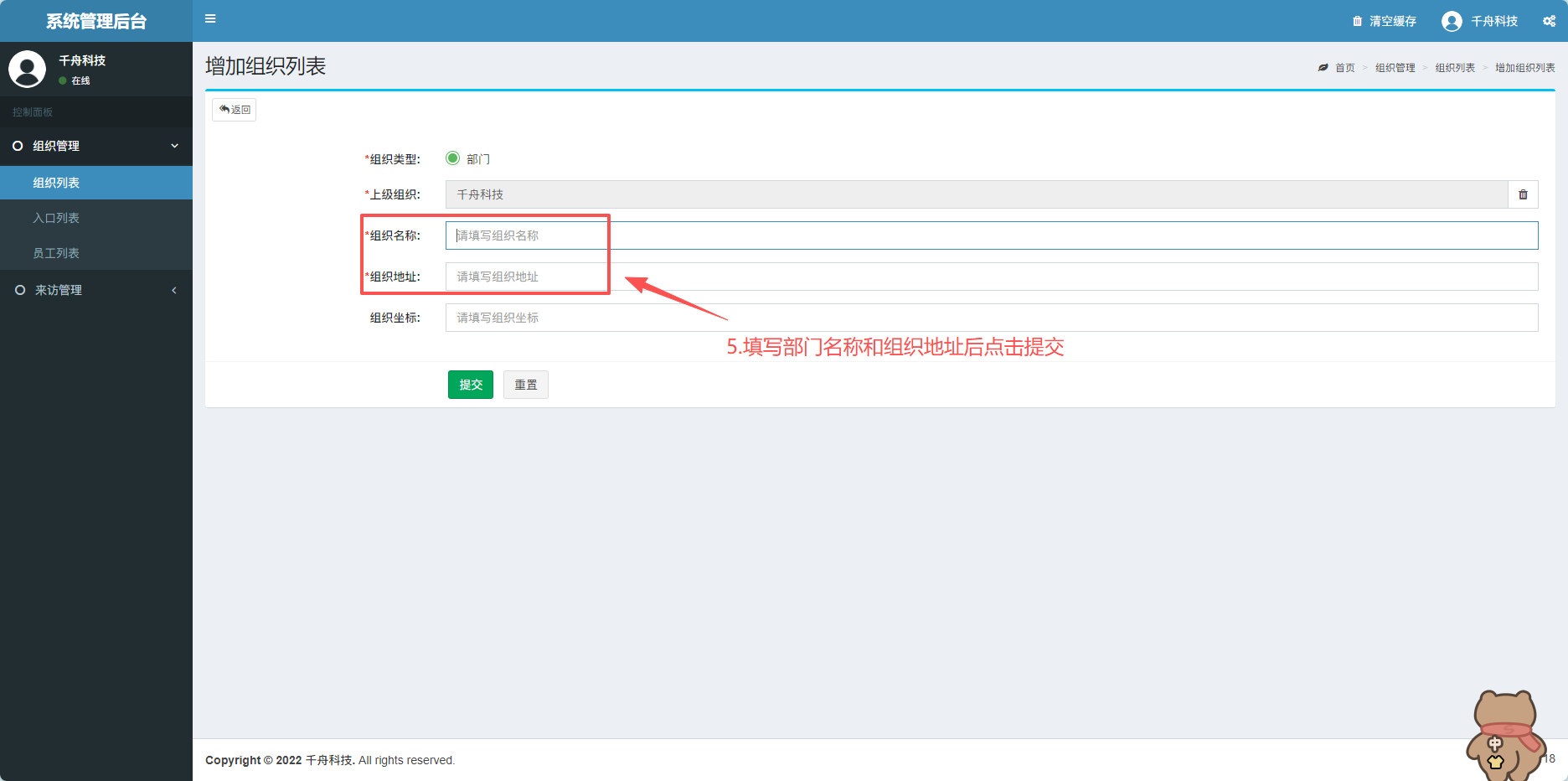Open the settings gears icon
The width and height of the screenshot is (1568, 781).
tap(1549, 21)
